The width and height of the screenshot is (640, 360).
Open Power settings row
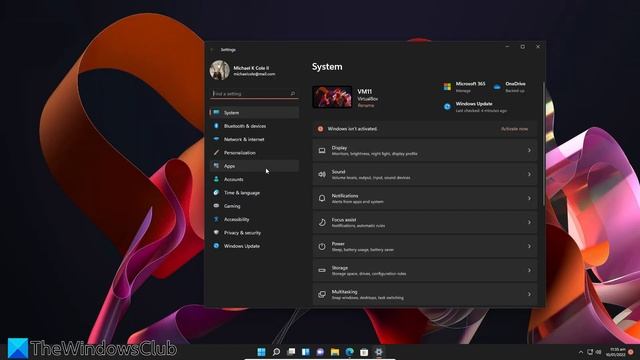click(x=425, y=246)
